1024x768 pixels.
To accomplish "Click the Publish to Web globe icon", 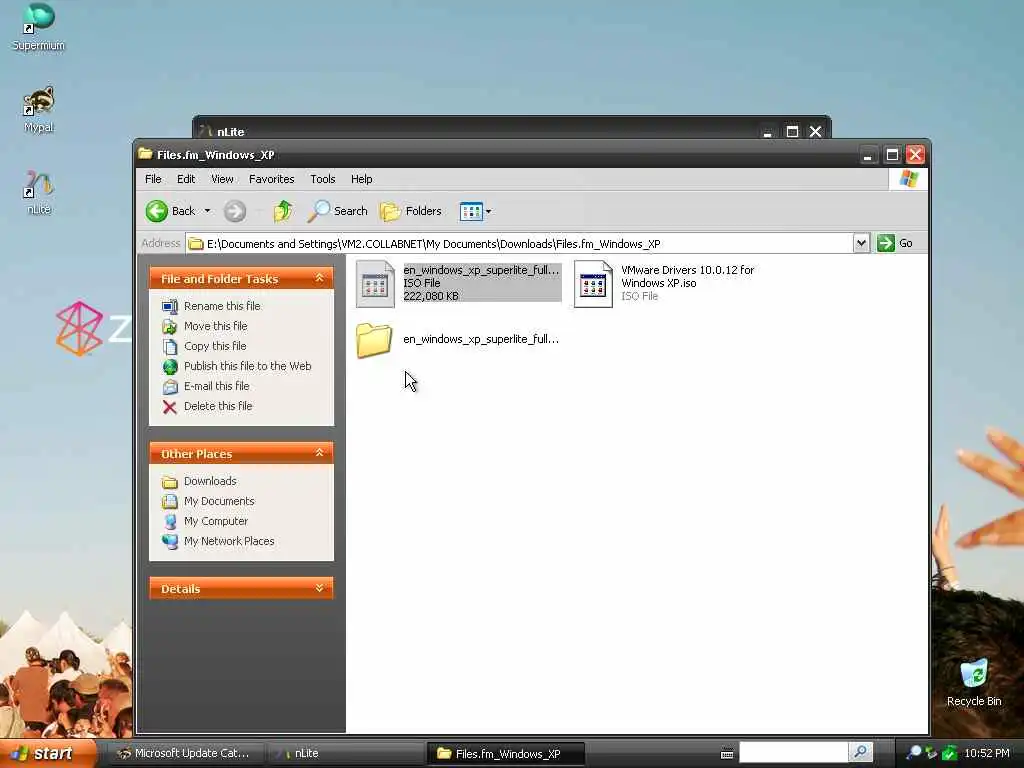I will click(170, 366).
